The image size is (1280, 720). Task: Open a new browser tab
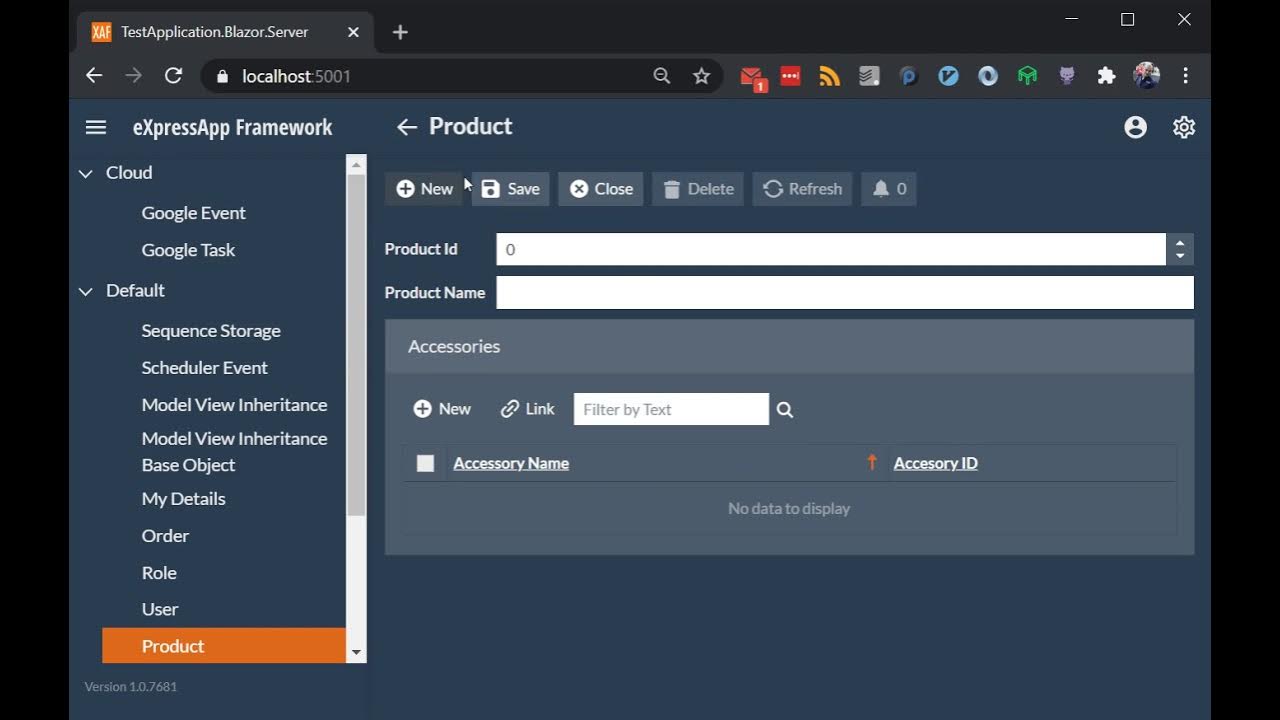click(x=400, y=32)
